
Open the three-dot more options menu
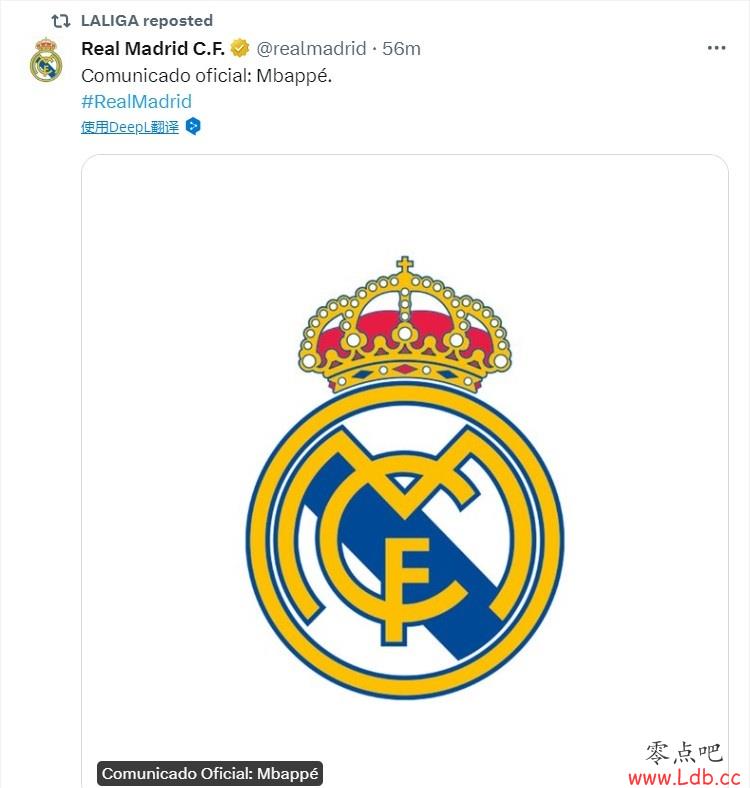[716, 48]
